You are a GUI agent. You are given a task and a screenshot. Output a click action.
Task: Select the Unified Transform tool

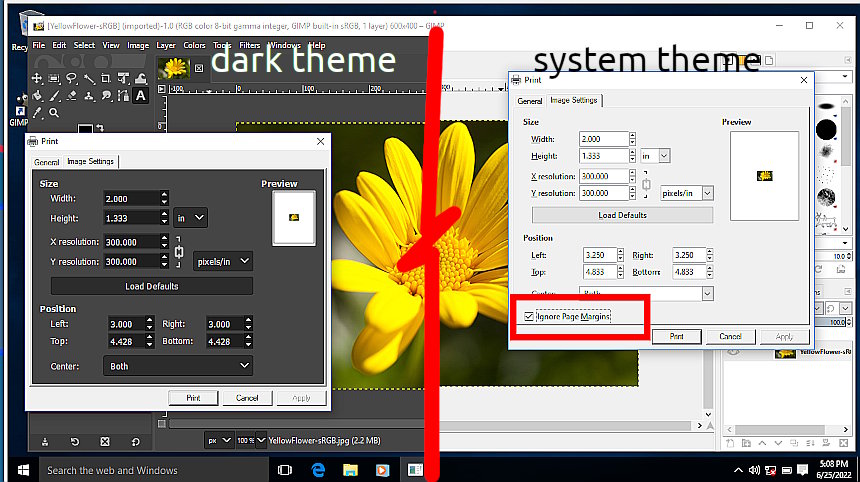[x=123, y=78]
